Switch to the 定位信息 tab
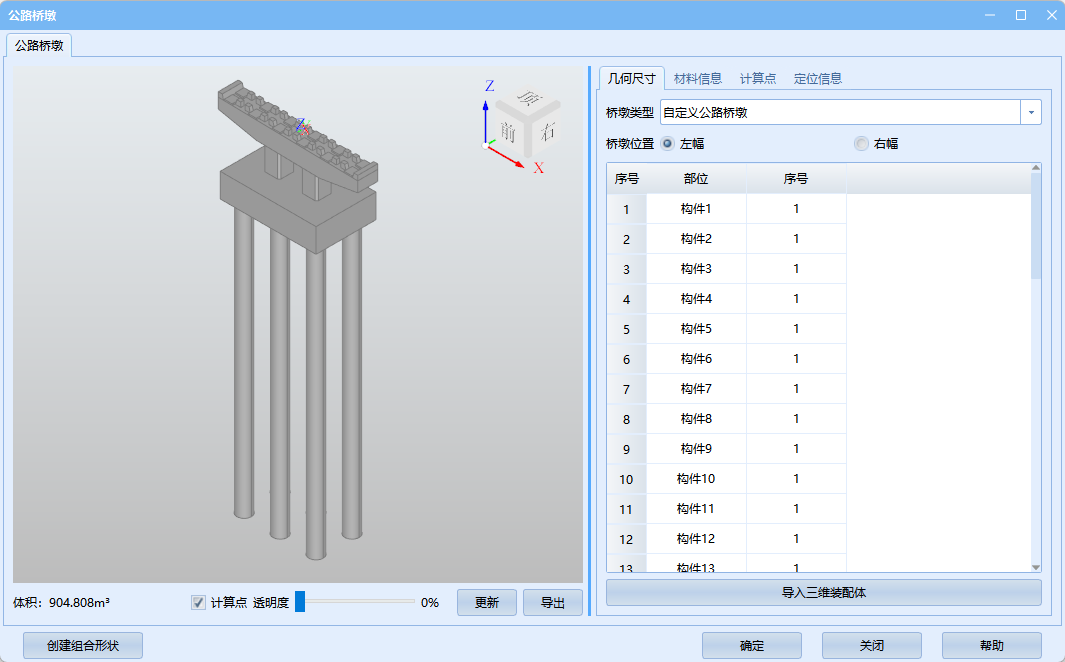 click(817, 78)
